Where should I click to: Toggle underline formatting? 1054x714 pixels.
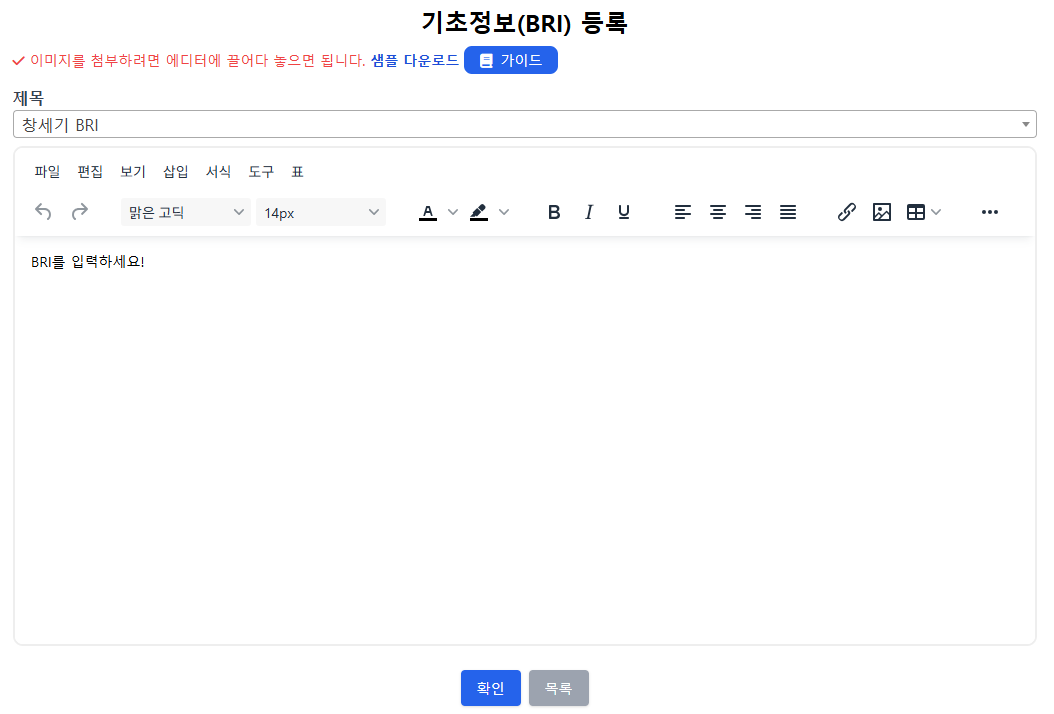624,212
